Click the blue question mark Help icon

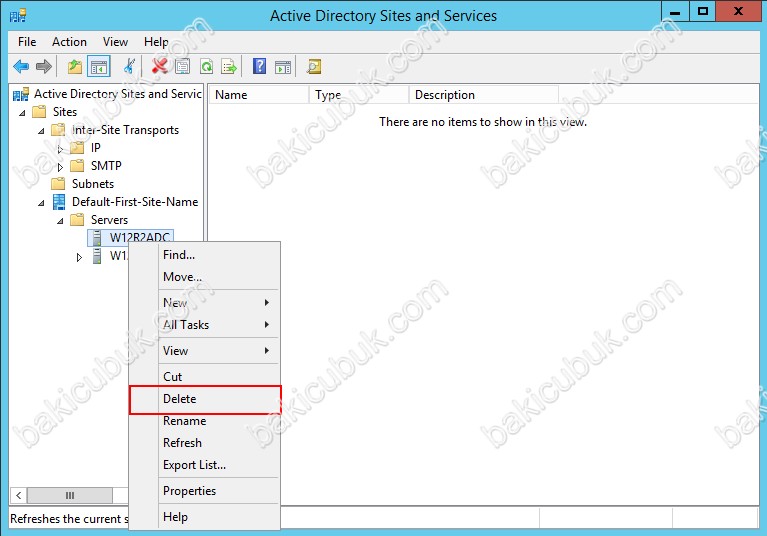pyautogui.click(x=259, y=66)
